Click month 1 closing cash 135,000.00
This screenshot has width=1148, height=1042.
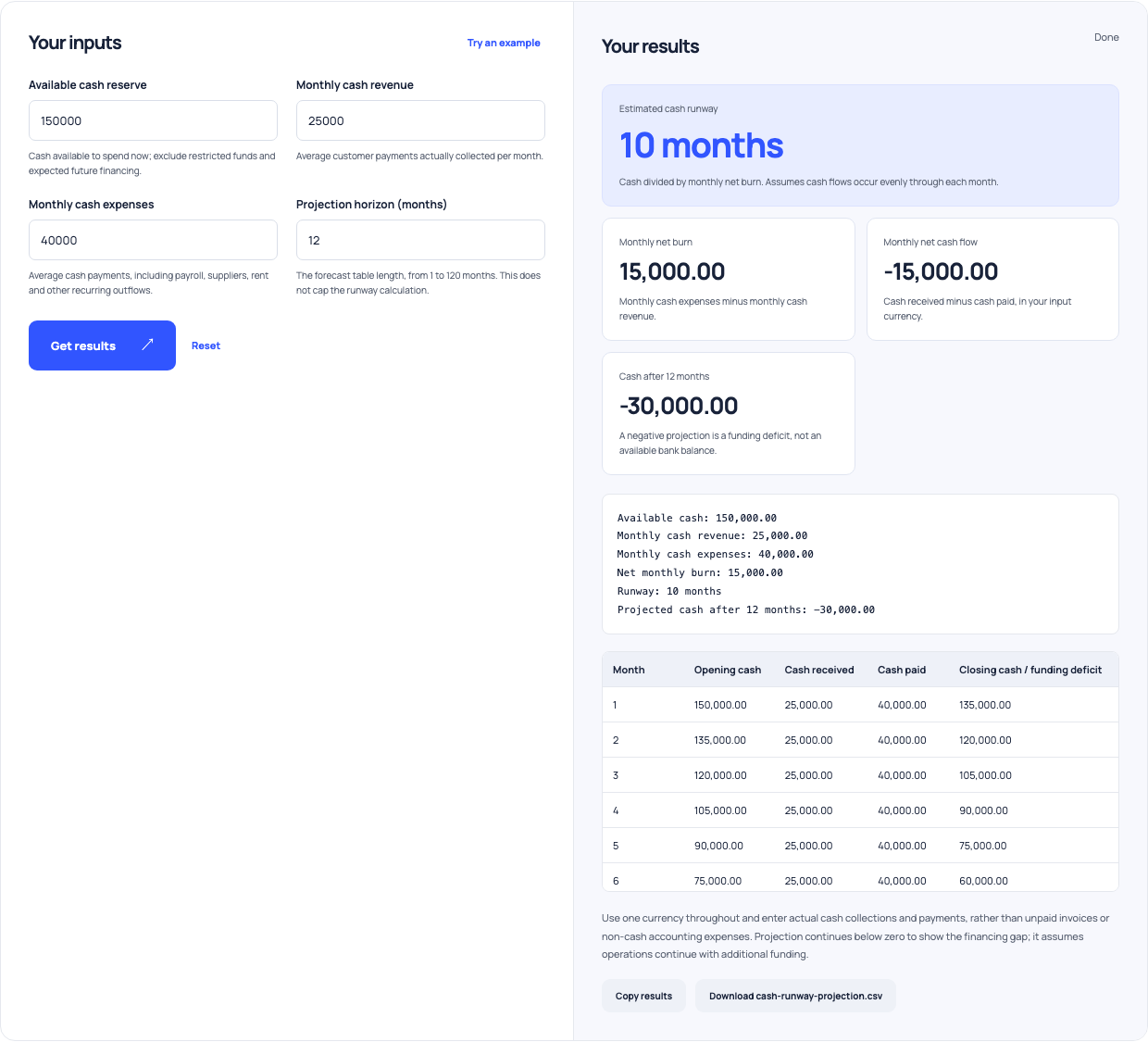(985, 705)
